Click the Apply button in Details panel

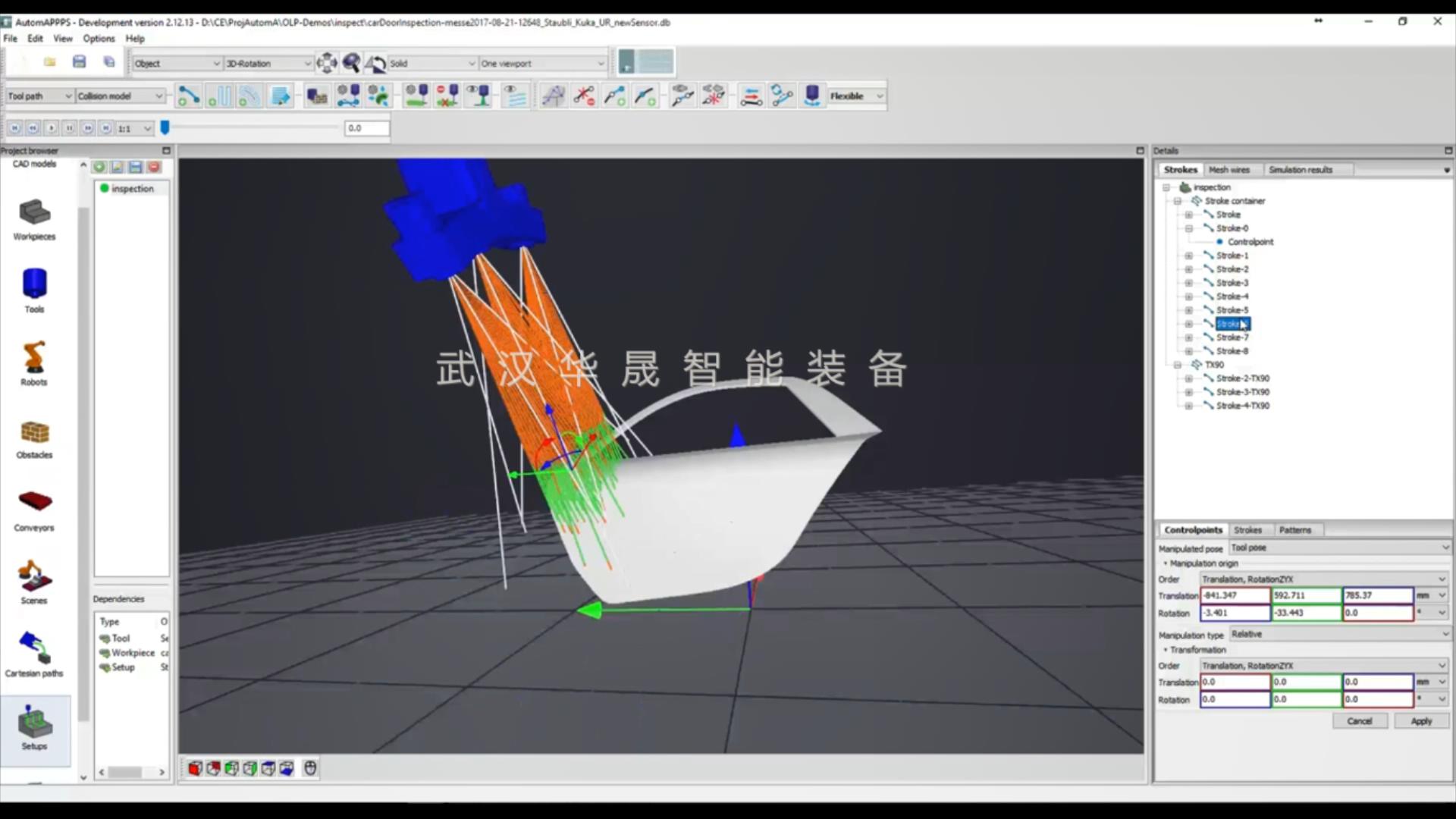1422,721
